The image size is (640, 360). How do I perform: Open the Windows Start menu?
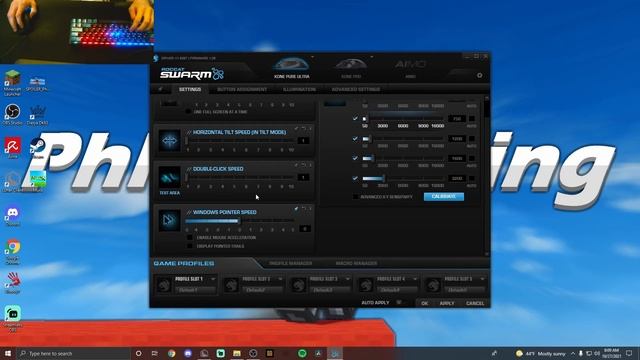click(8, 353)
